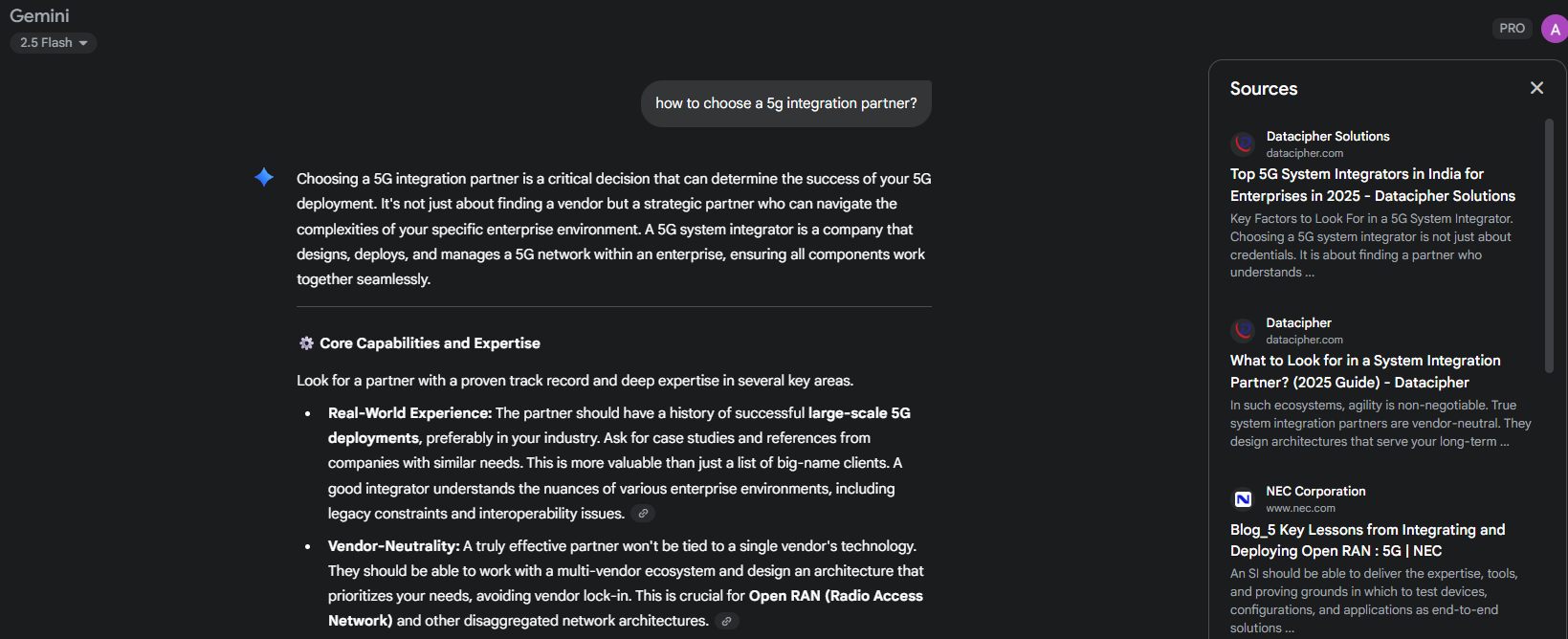Click the NEC Corporation source name
The image size is (1568, 639).
point(1315,492)
